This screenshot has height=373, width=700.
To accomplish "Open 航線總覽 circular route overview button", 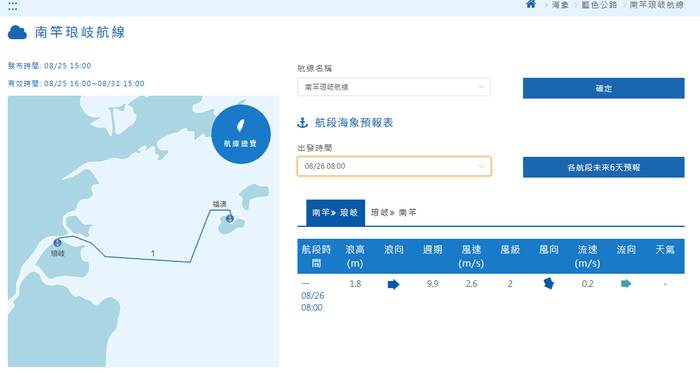I will point(241,134).
